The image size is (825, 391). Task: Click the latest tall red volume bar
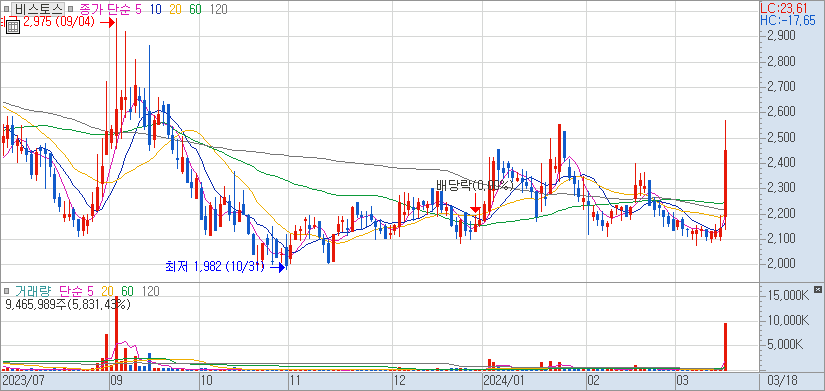pyautogui.click(x=726, y=347)
